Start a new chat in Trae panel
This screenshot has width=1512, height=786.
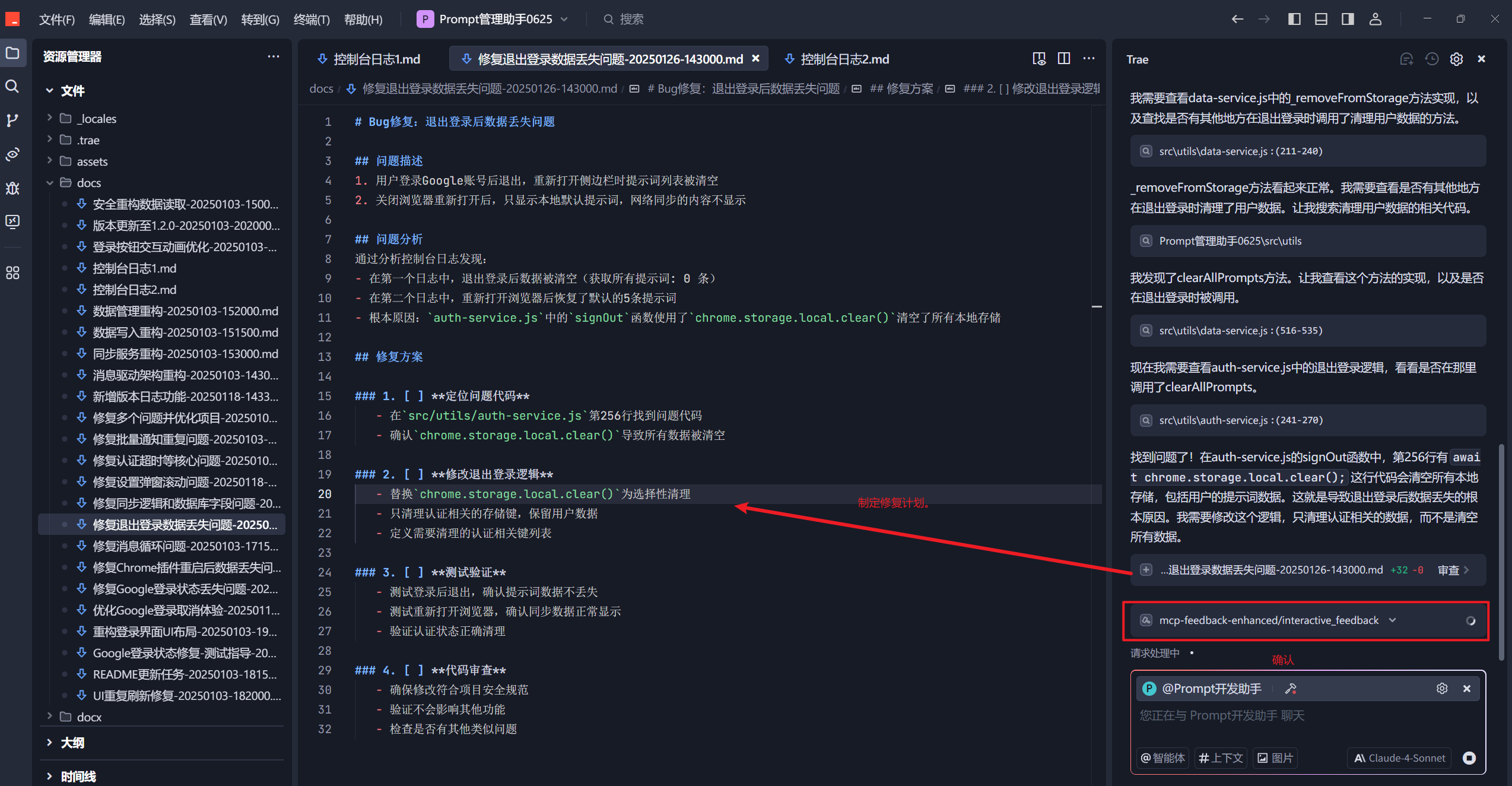coord(1406,59)
